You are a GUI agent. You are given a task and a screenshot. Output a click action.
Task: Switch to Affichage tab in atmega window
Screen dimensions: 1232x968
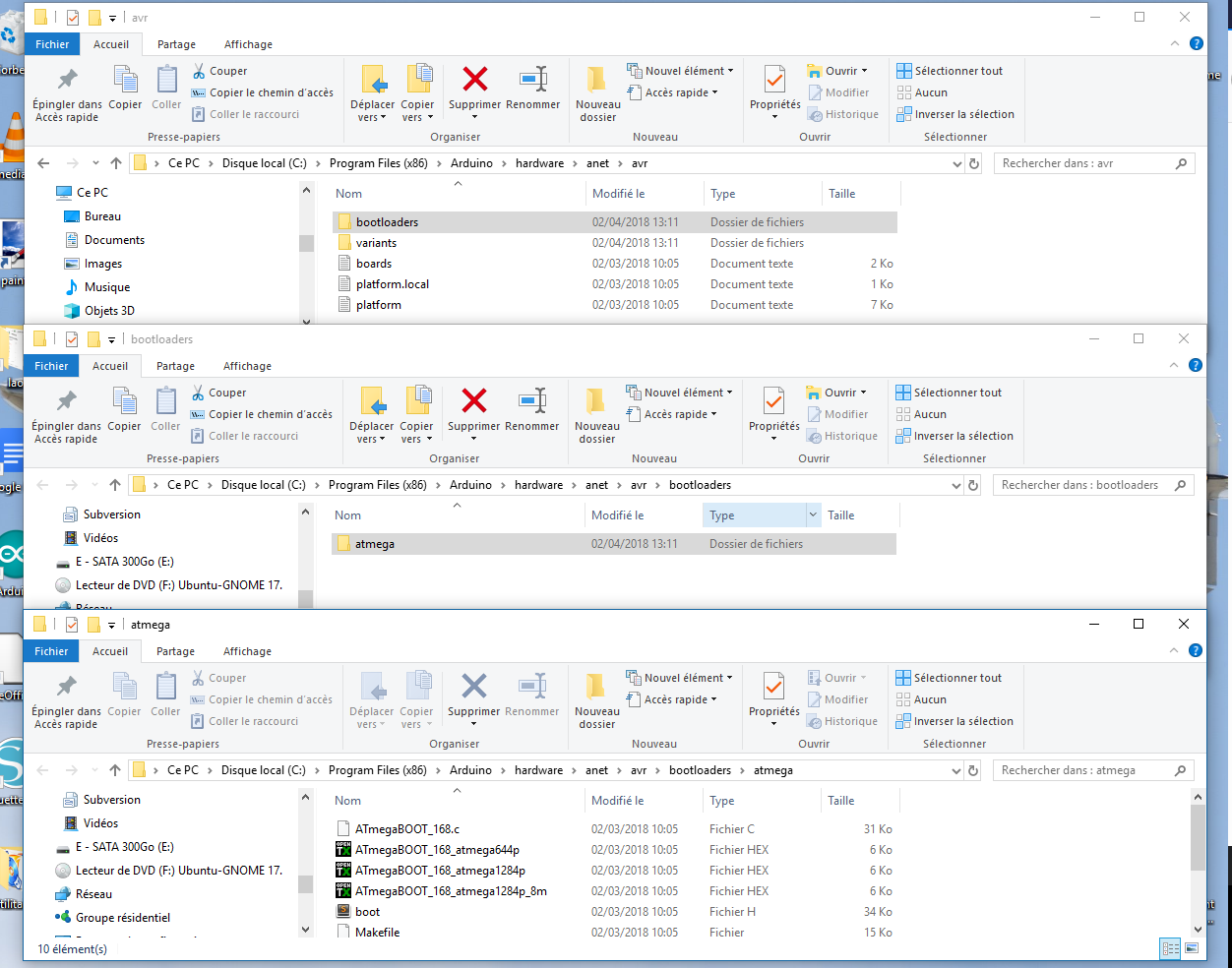pos(247,651)
